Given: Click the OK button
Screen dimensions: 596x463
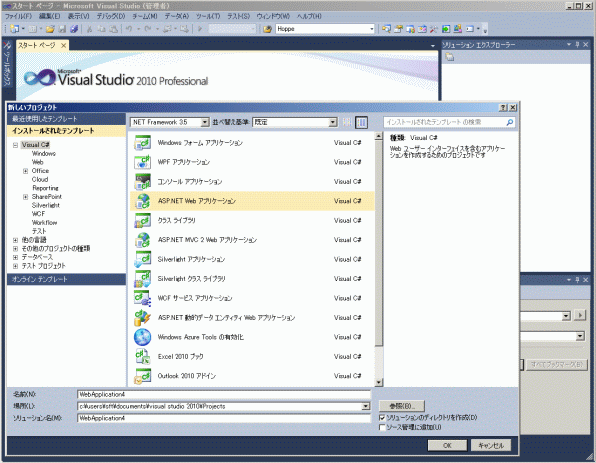Looking at the screenshot, I should (x=447, y=445).
